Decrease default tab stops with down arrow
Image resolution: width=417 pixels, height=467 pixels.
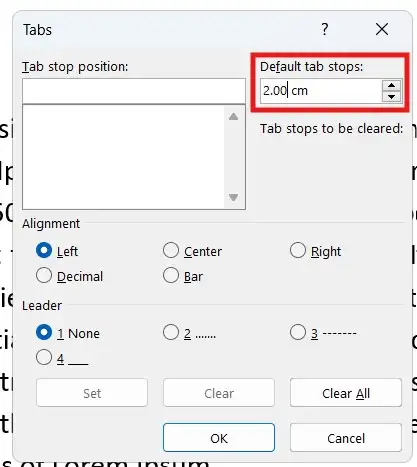pos(392,96)
